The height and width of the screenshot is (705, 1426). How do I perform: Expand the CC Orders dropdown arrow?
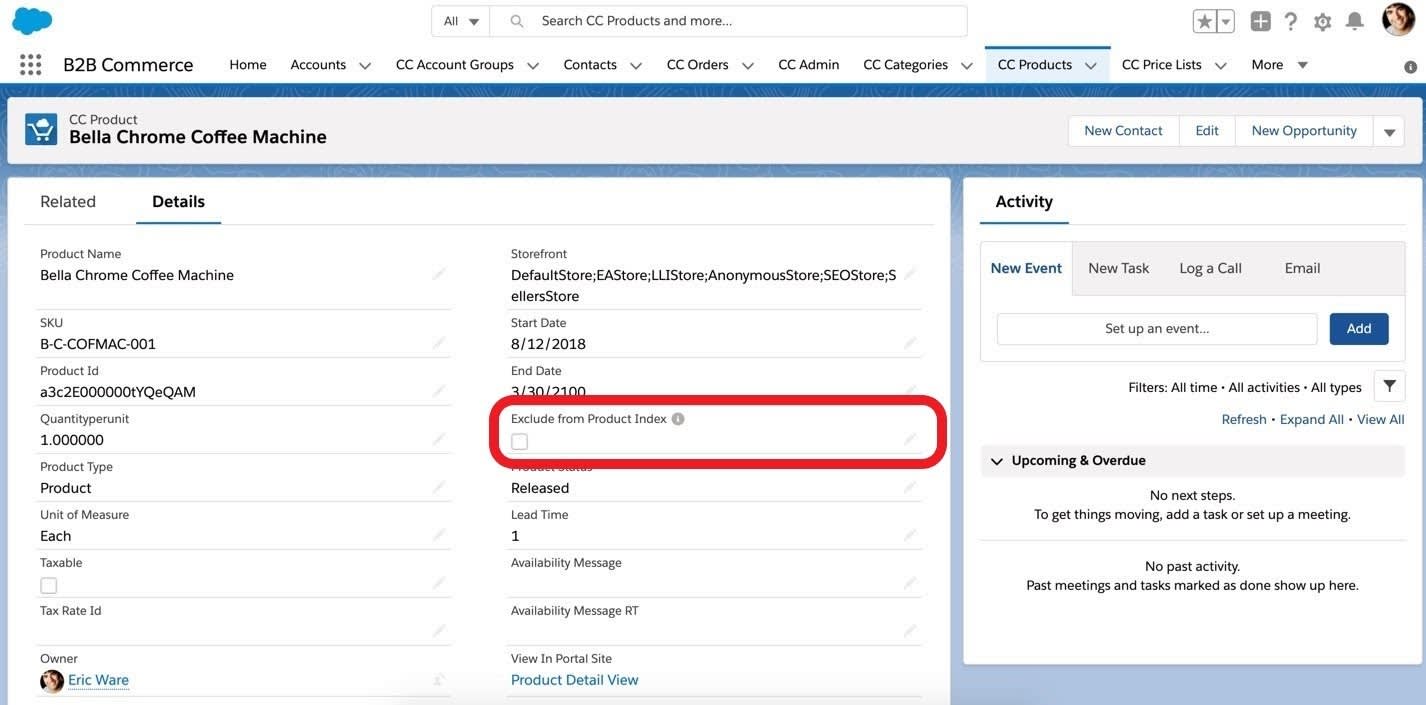[748, 65]
